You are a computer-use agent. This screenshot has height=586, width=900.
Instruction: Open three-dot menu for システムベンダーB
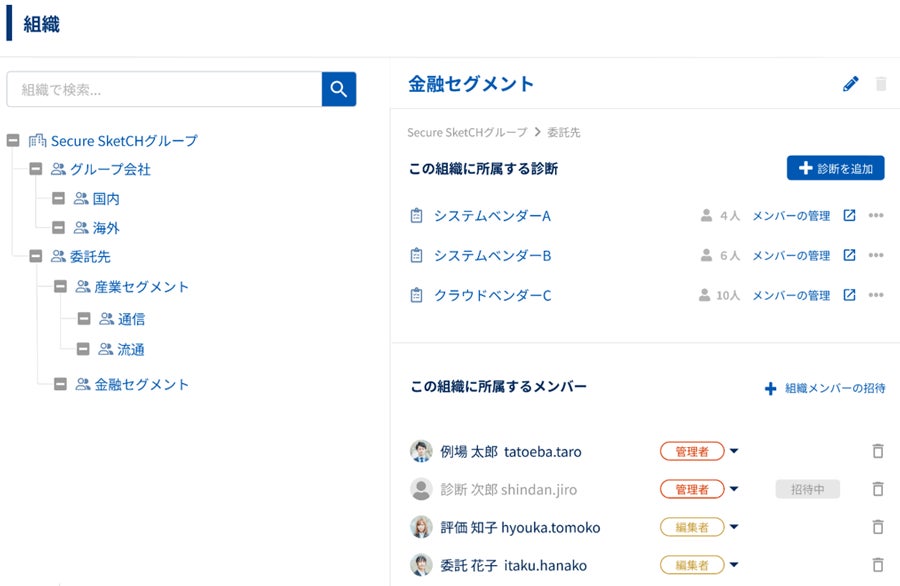click(x=876, y=255)
